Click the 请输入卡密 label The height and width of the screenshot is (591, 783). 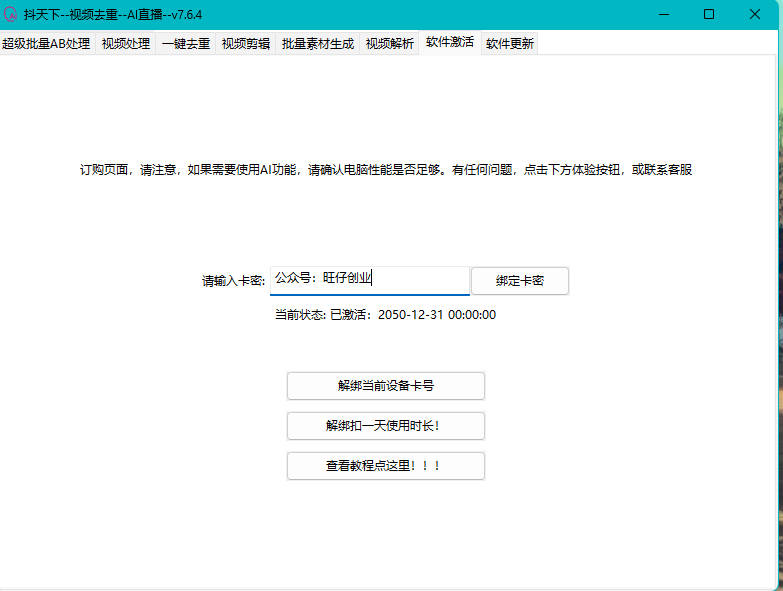pos(233,281)
